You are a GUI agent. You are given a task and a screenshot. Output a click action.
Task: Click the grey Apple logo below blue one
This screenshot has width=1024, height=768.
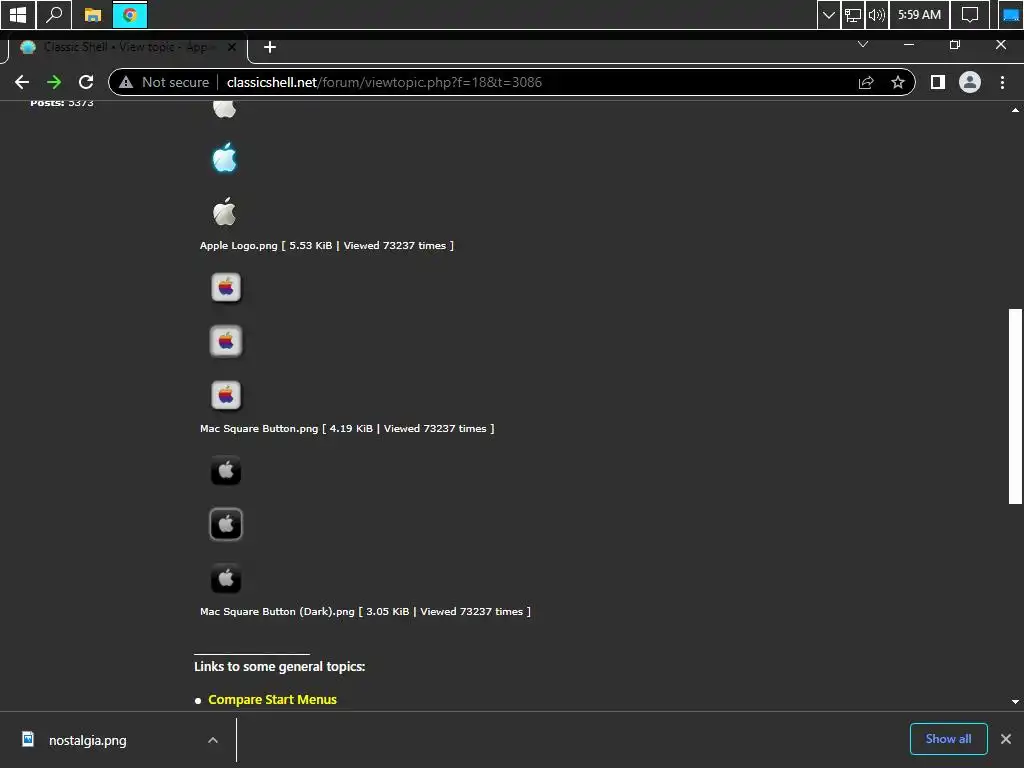click(225, 212)
